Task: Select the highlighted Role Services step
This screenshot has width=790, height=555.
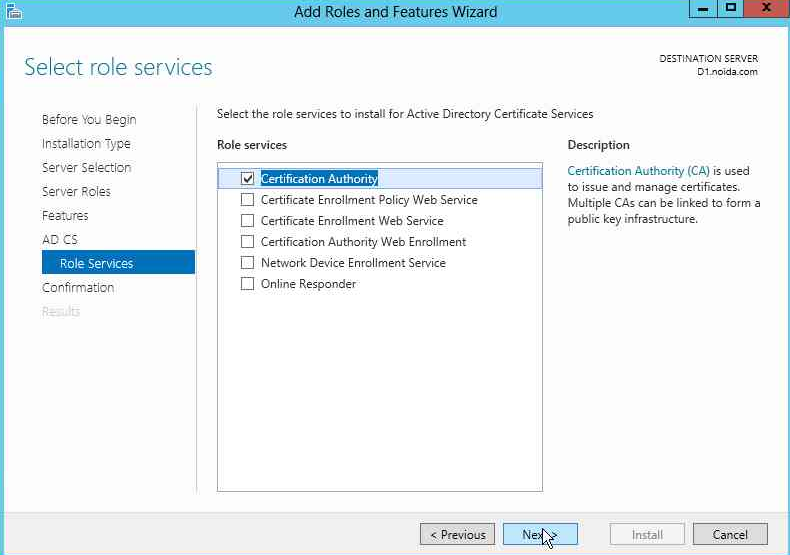Action: click(x=118, y=262)
